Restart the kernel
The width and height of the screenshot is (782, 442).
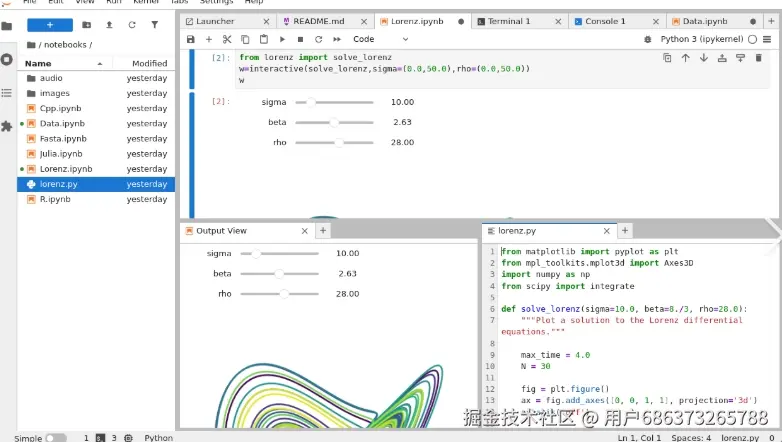[318, 39]
